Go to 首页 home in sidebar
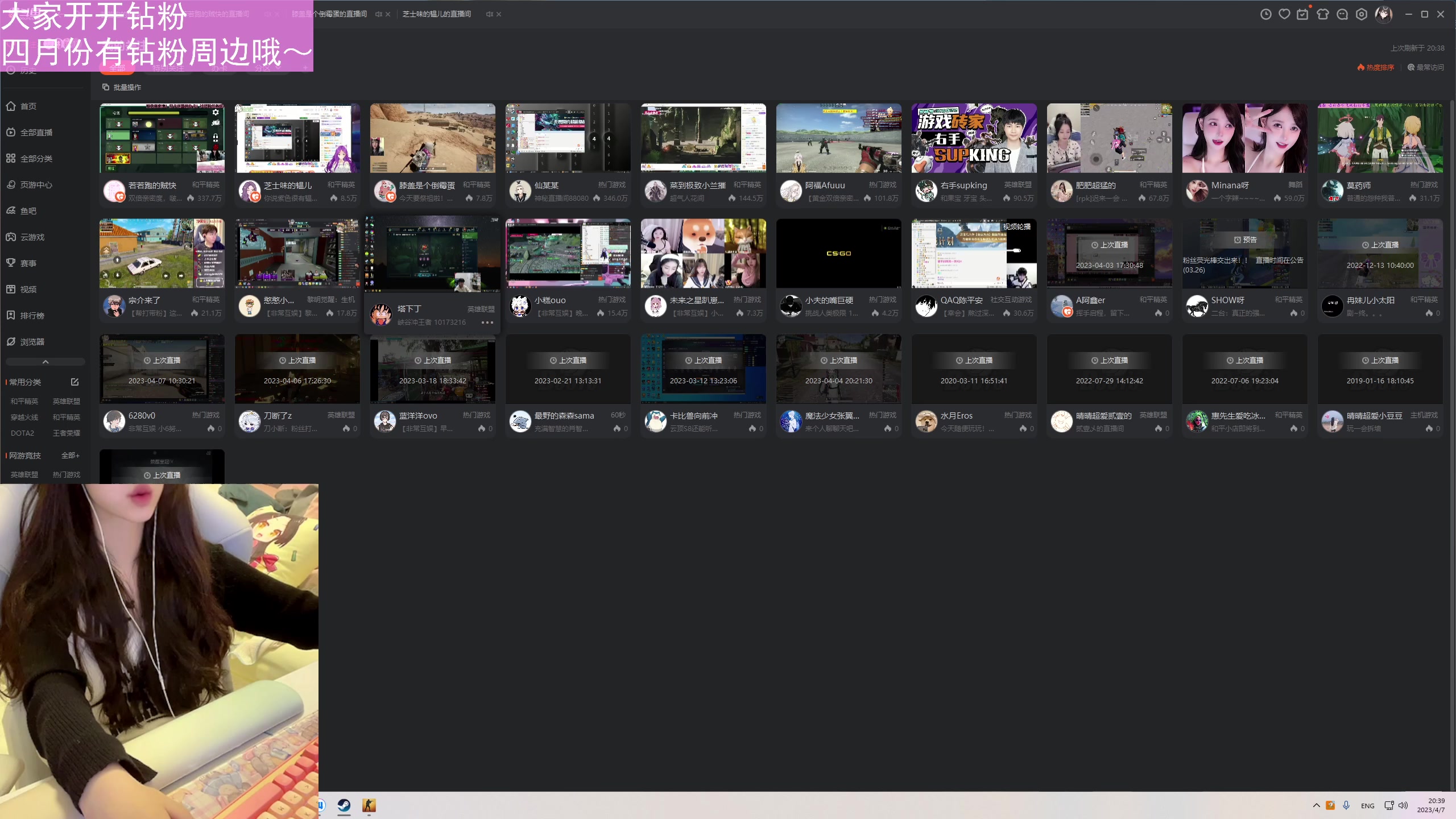Viewport: 1456px width, 819px height. click(22, 106)
